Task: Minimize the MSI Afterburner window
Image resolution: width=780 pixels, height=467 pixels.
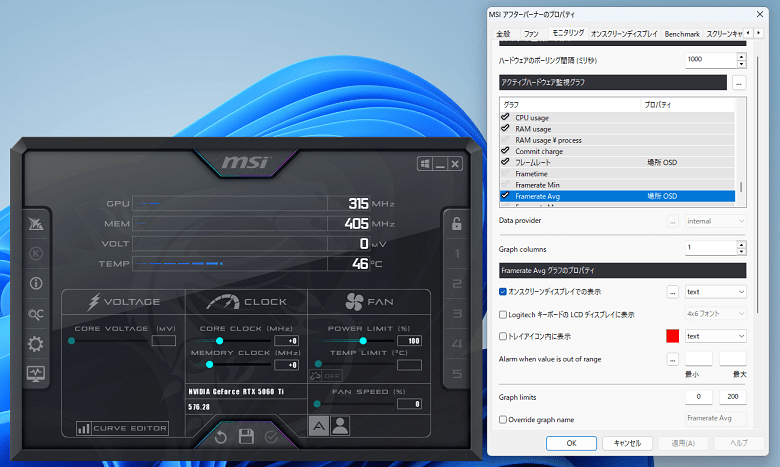Action: click(440, 164)
